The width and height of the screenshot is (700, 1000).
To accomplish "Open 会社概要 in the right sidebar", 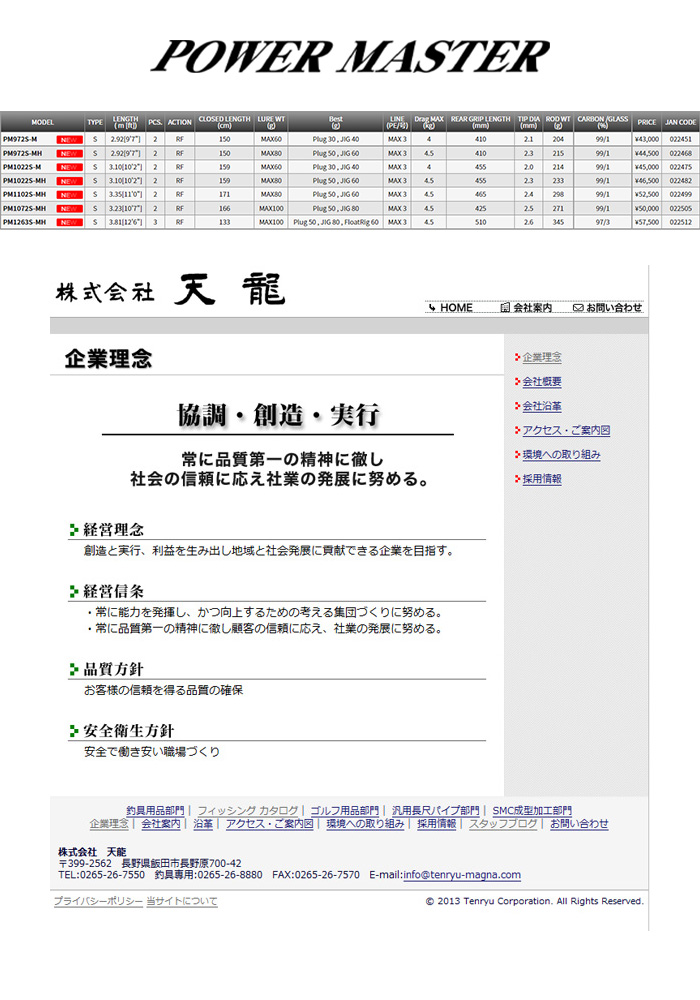I will [541, 382].
